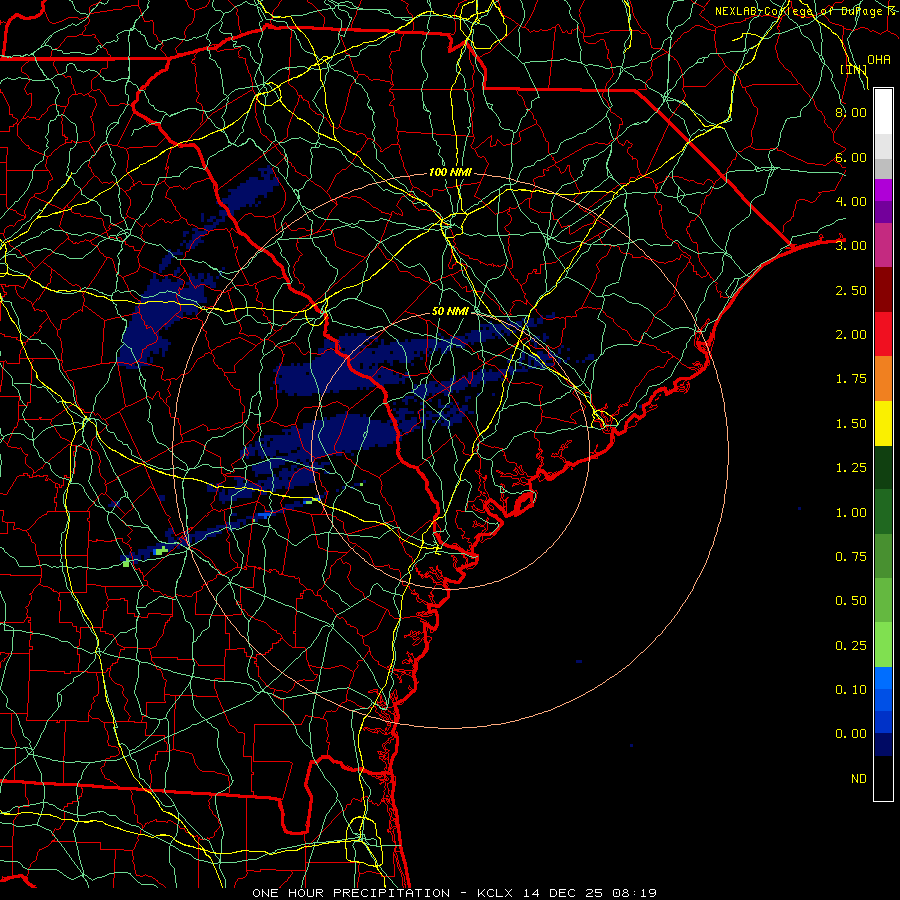
Task: Click the '0.00' scale value
Action: click(x=851, y=734)
